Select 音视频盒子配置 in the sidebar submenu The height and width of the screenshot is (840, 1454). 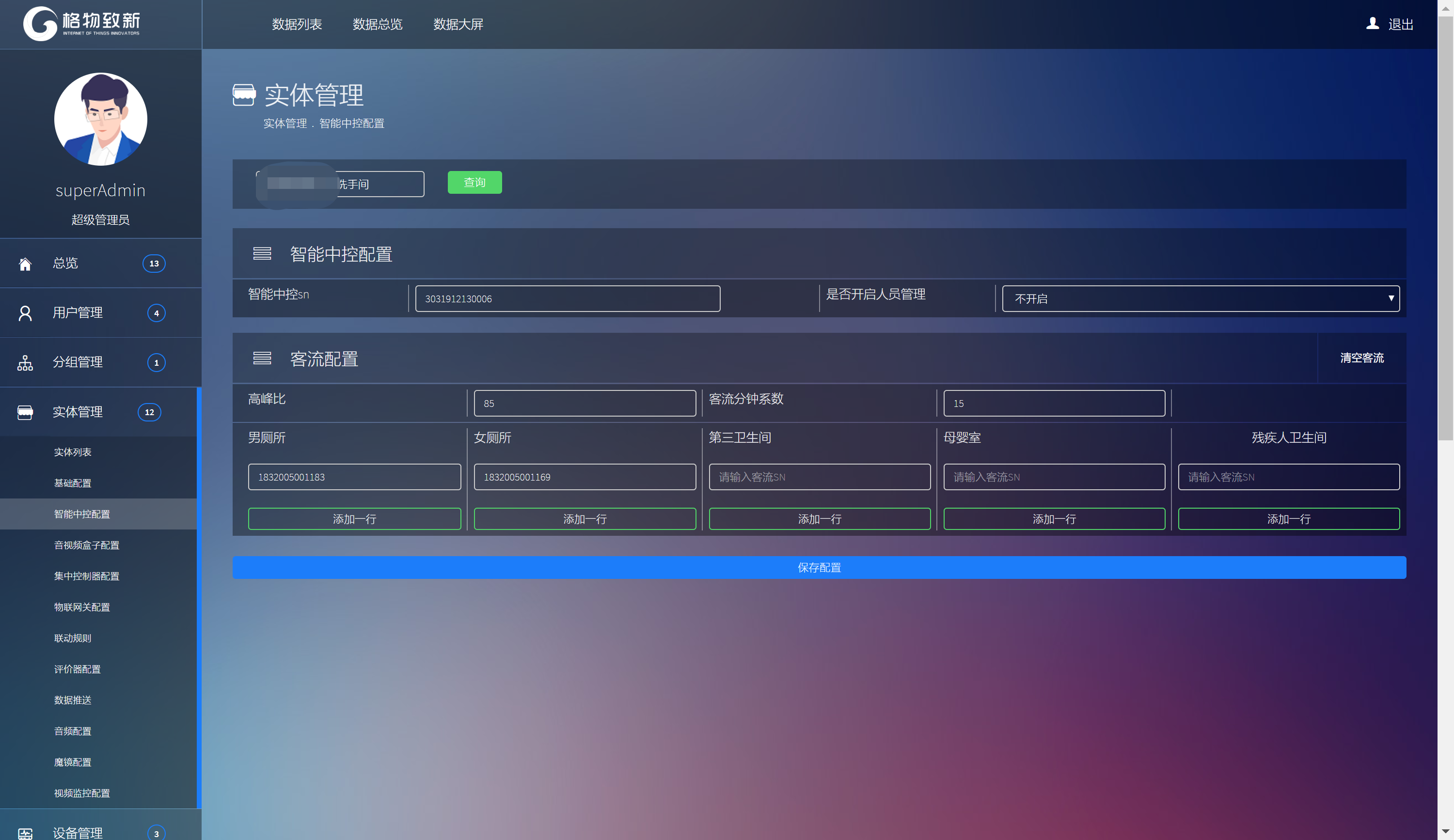point(87,545)
